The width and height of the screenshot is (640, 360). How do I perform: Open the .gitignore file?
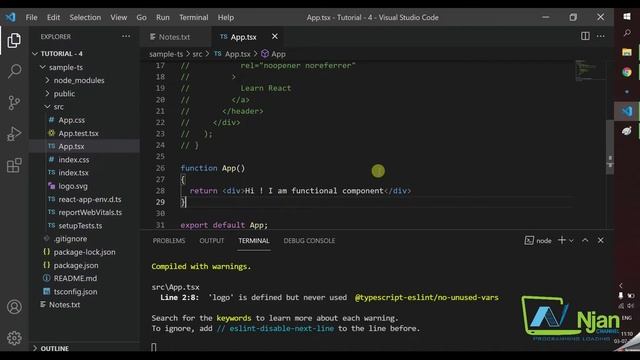tap(70, 239)
